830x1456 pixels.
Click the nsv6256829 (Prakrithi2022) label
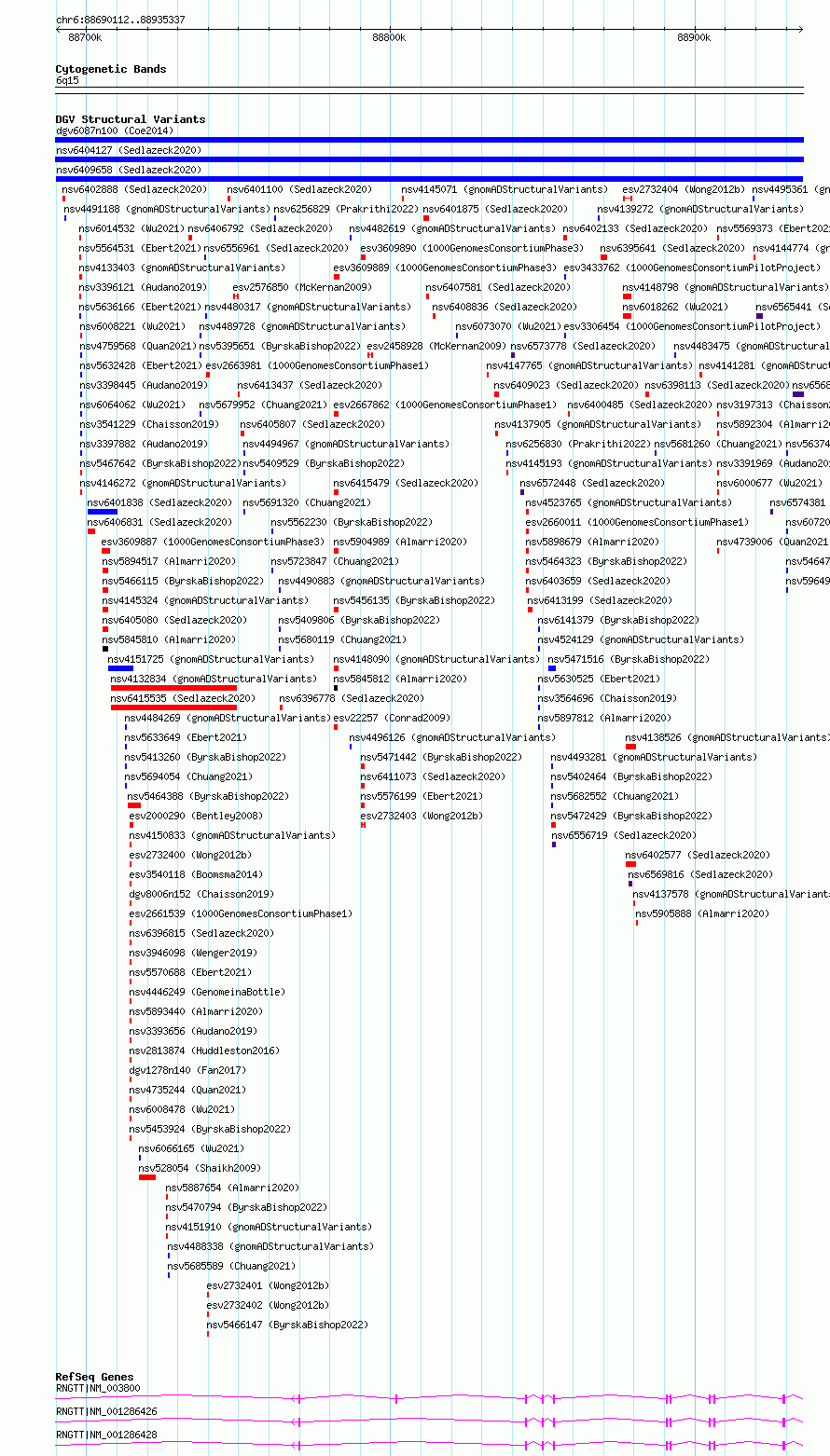click(346, 209)
